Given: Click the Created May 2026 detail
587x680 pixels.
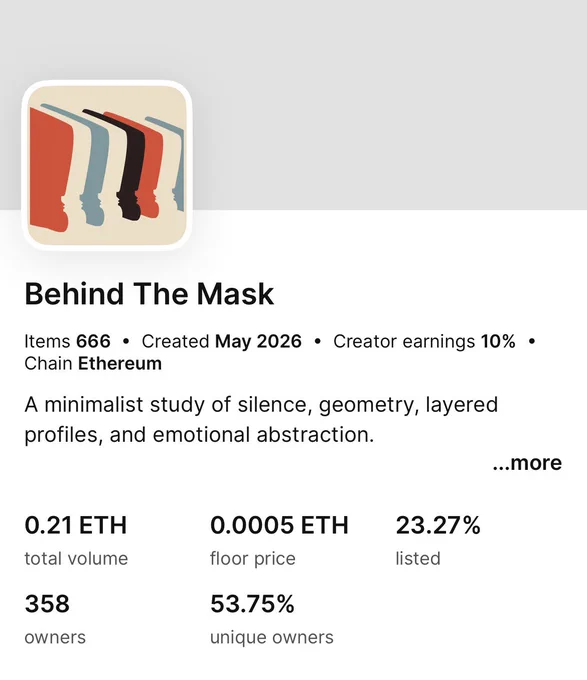Looking at the screenshot, I should pos(222,341).
